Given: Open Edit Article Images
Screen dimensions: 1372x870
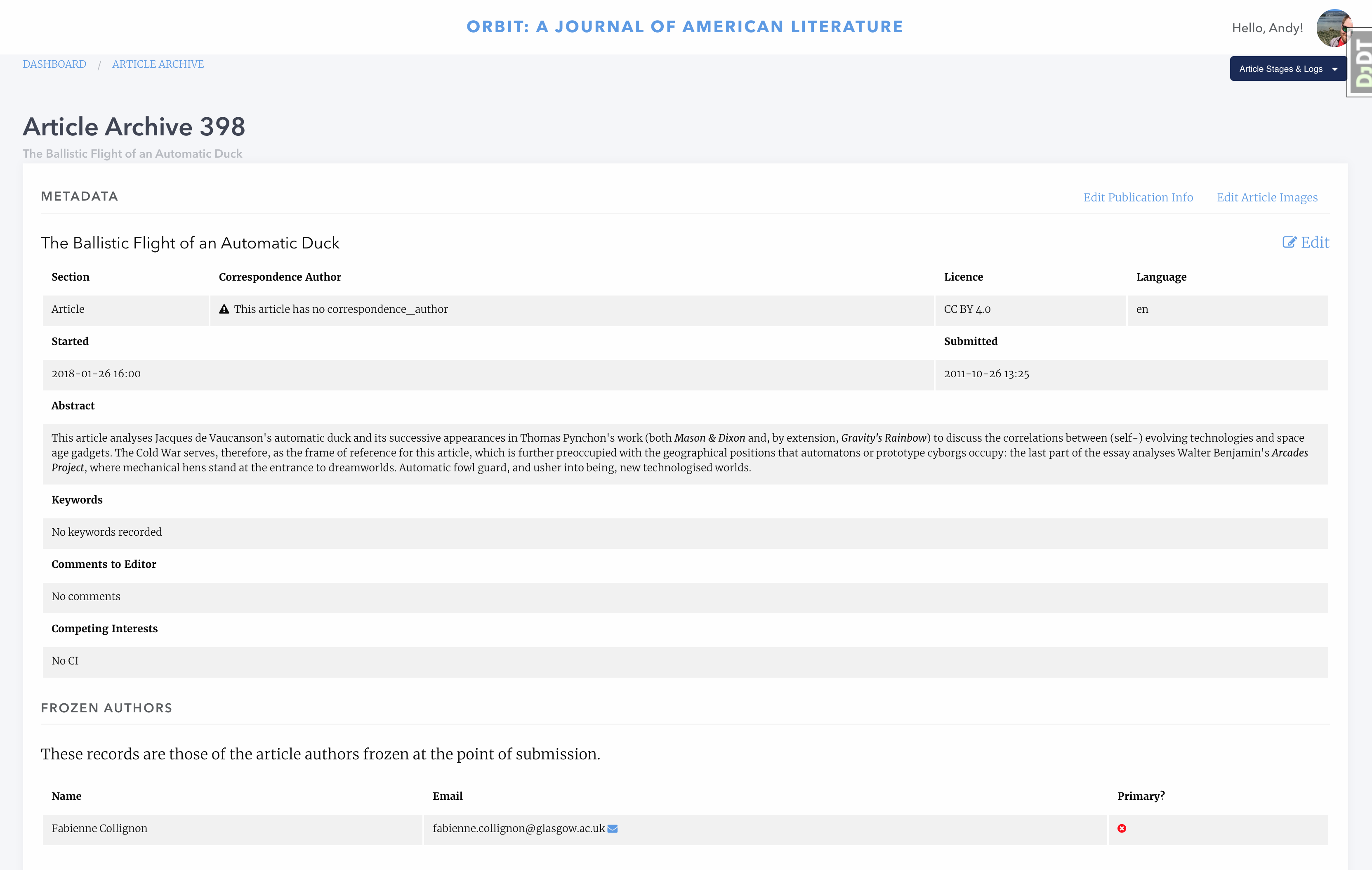Looking at the screenshot, I should click(1266, 197).
